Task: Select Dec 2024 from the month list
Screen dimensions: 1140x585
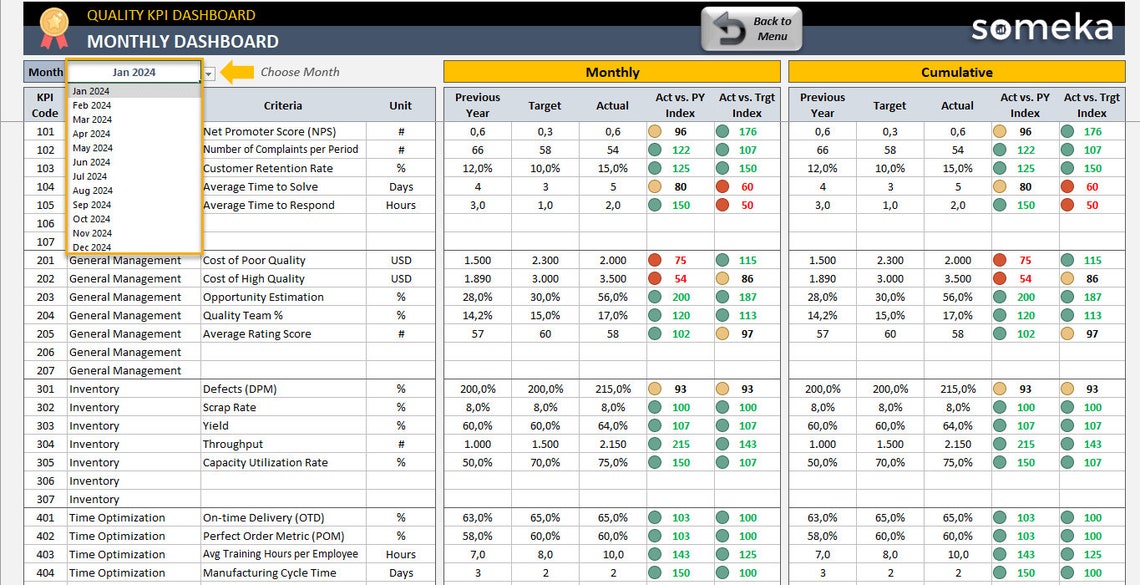Action: coord(92,247)
